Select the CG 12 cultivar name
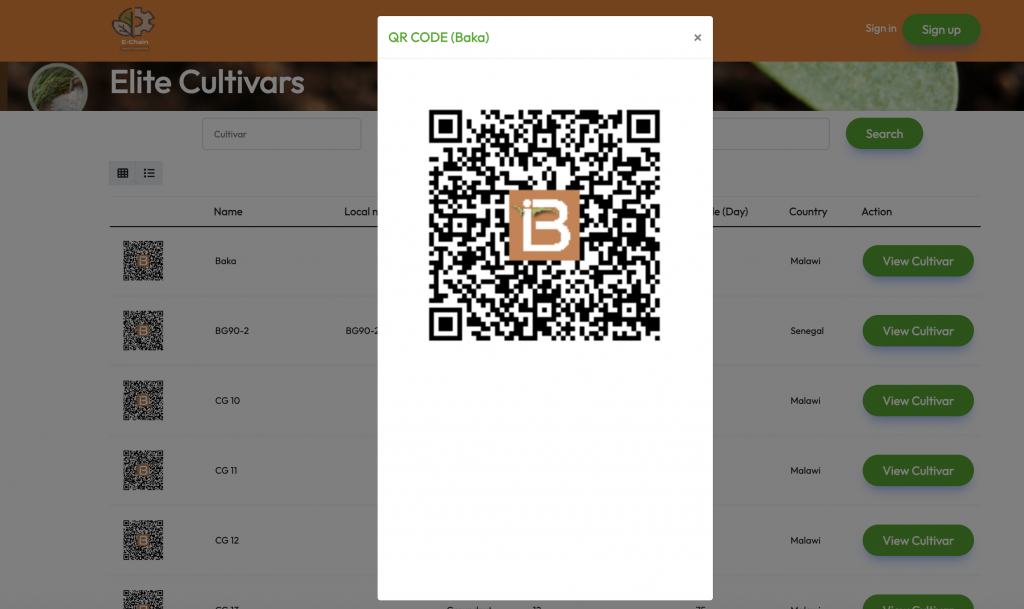This screenshot has height=609, width=1024. coord(227,540)
